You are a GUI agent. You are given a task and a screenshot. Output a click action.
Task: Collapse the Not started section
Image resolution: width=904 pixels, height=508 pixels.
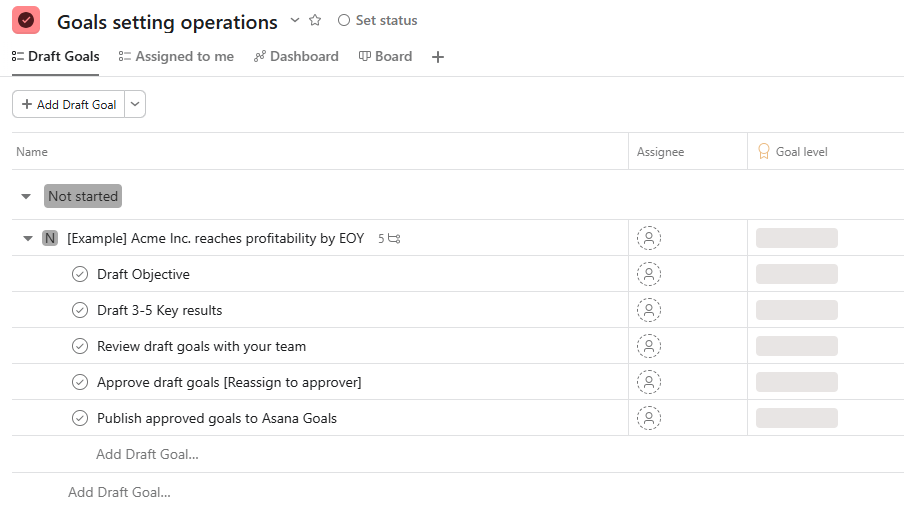pos(26,197)
